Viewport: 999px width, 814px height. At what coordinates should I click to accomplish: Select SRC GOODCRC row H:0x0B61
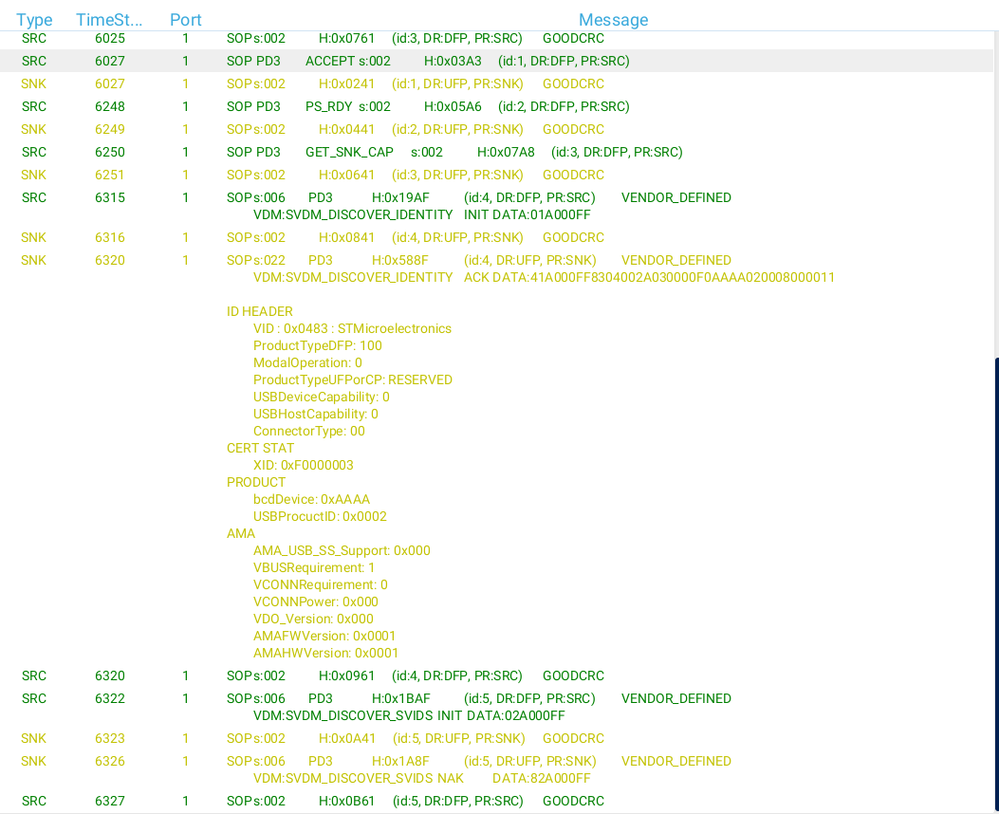[496, 801]
